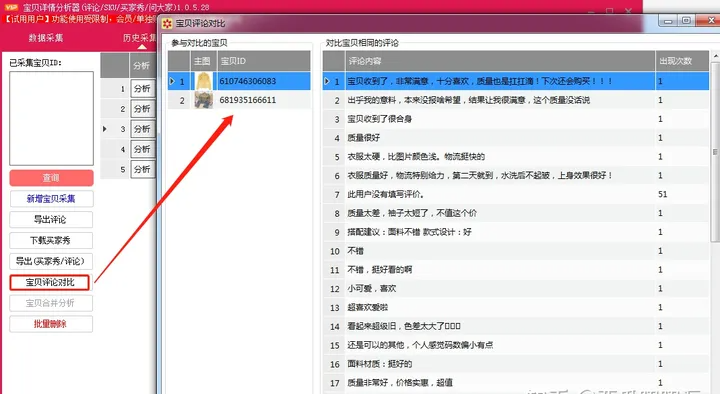Image resolution: width=722 pixels, height=394 pixels.
Task: Click inside the 已采集宝贝ID text box
Action: (52, 118)
